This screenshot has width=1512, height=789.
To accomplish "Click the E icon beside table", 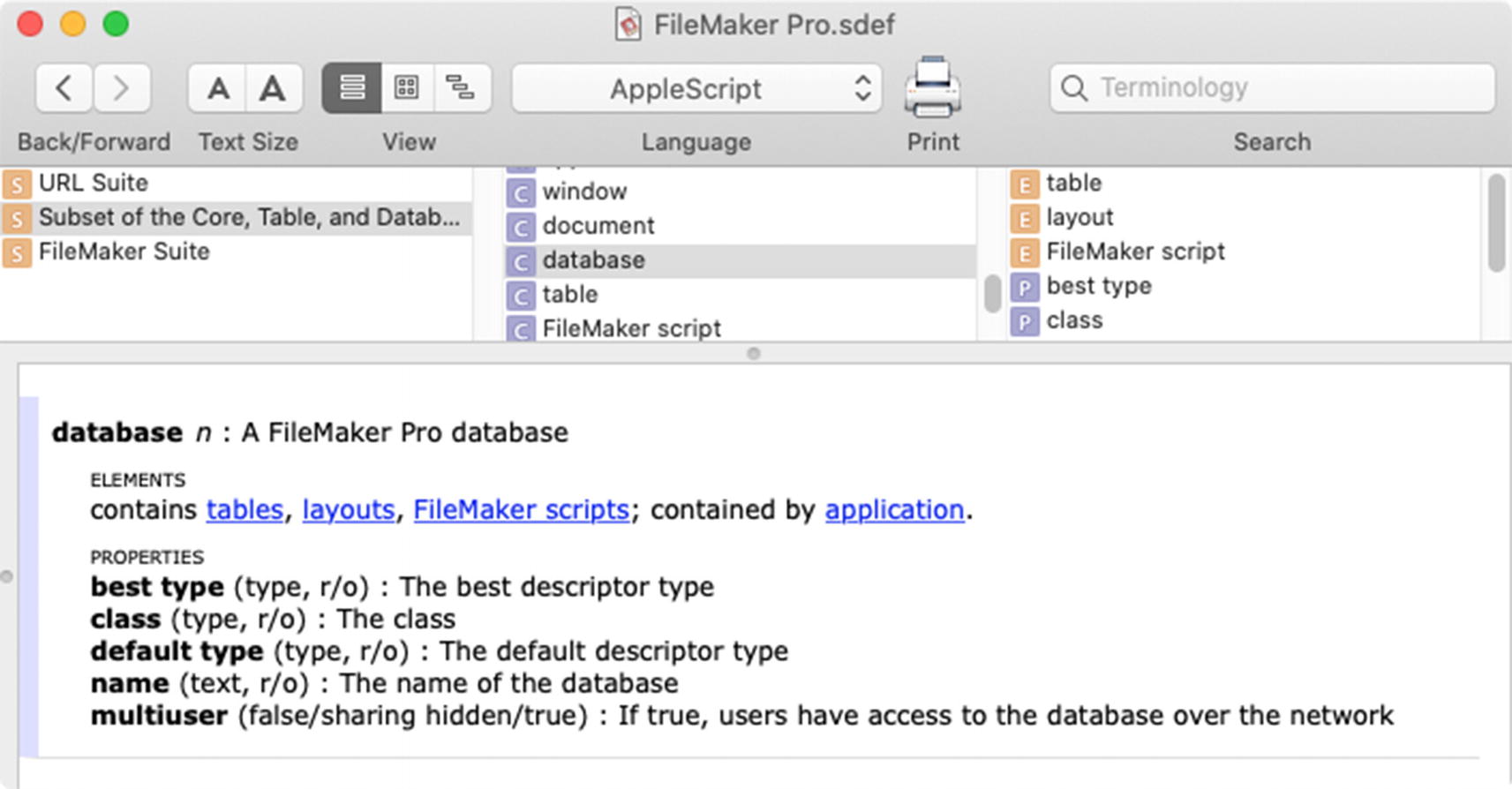I will tap(1024, 184).
